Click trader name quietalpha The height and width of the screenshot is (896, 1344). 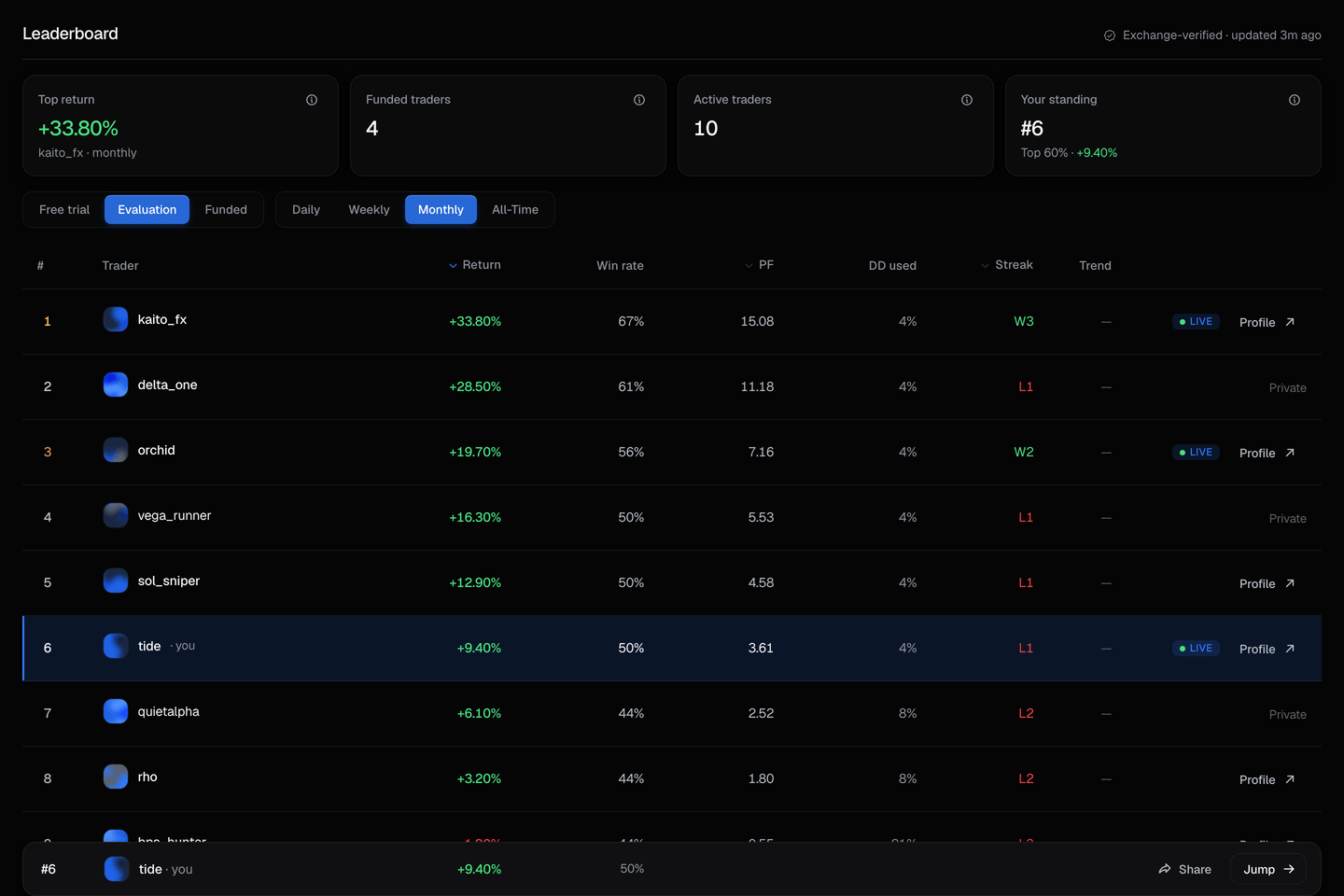(x=168, y=711)
